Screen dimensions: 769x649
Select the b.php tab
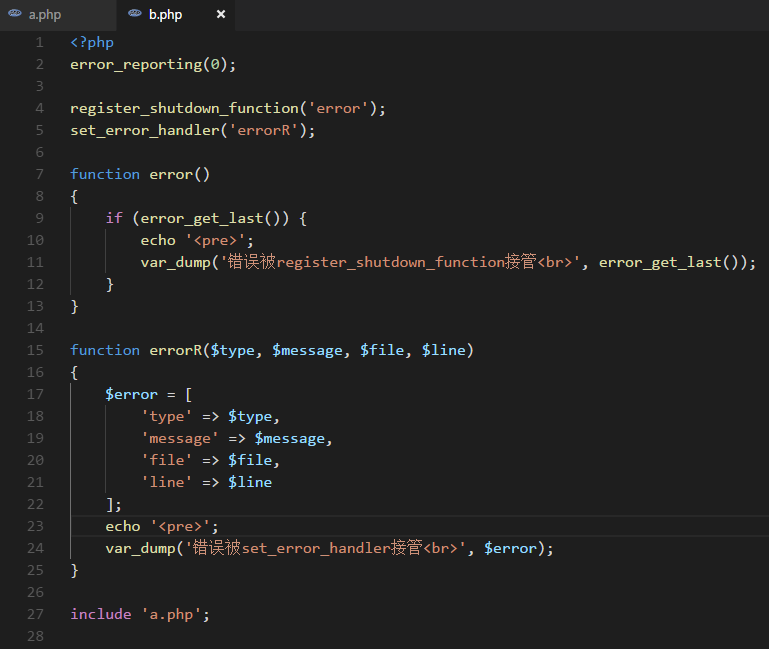(x=165, y=15)
